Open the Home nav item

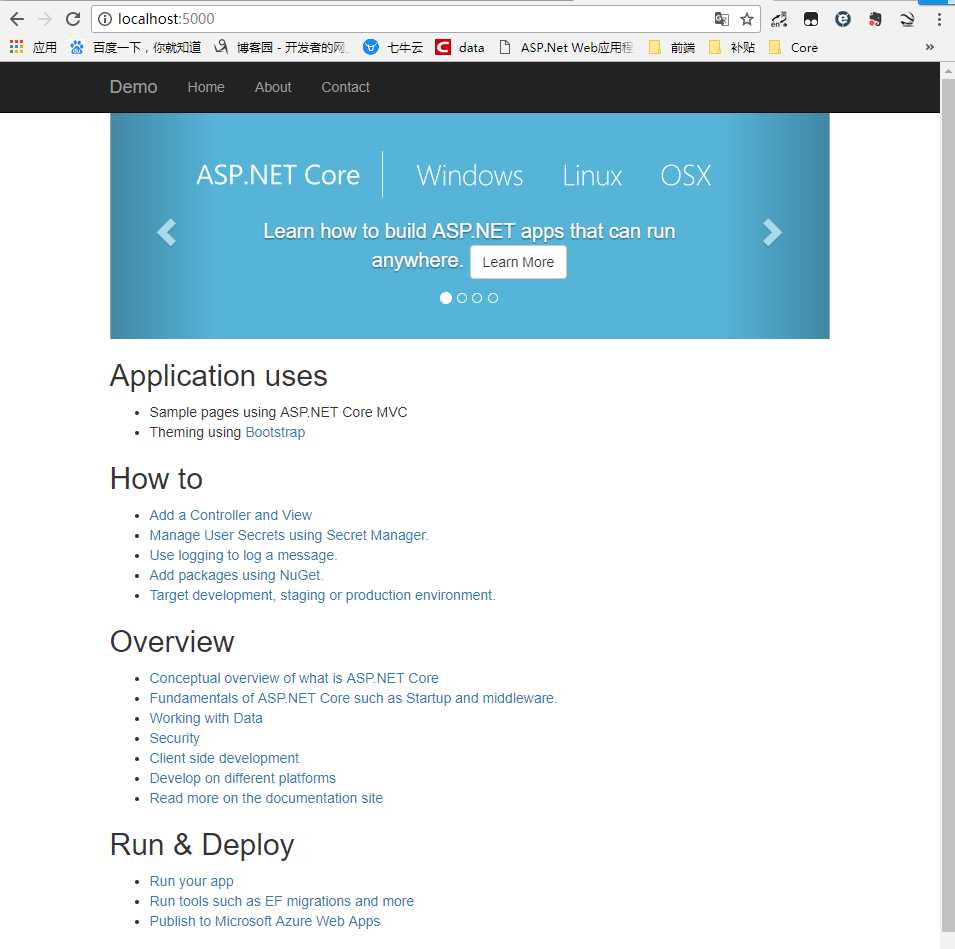(206, 87)
